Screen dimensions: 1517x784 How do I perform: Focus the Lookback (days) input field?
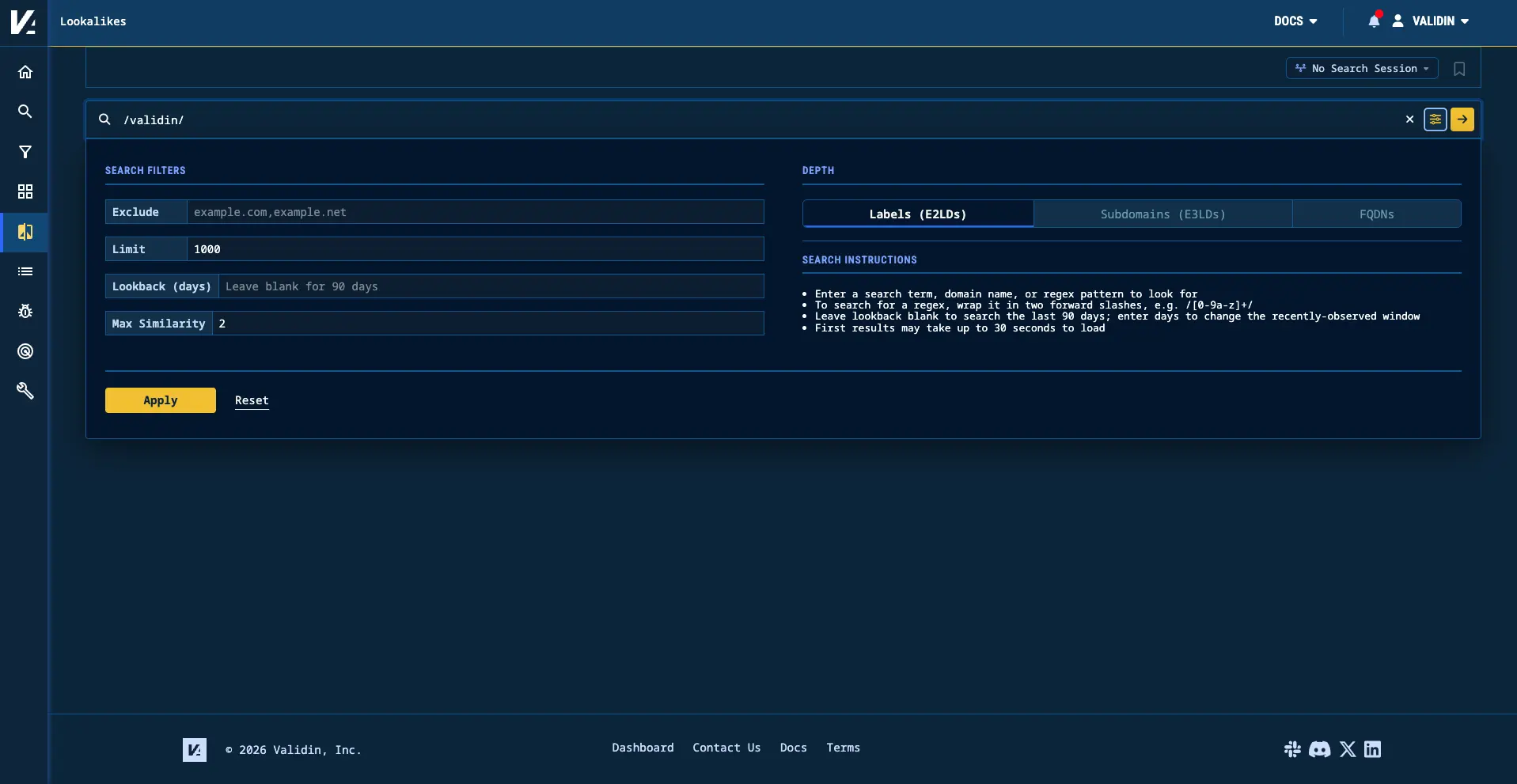(x=491, y=286)
